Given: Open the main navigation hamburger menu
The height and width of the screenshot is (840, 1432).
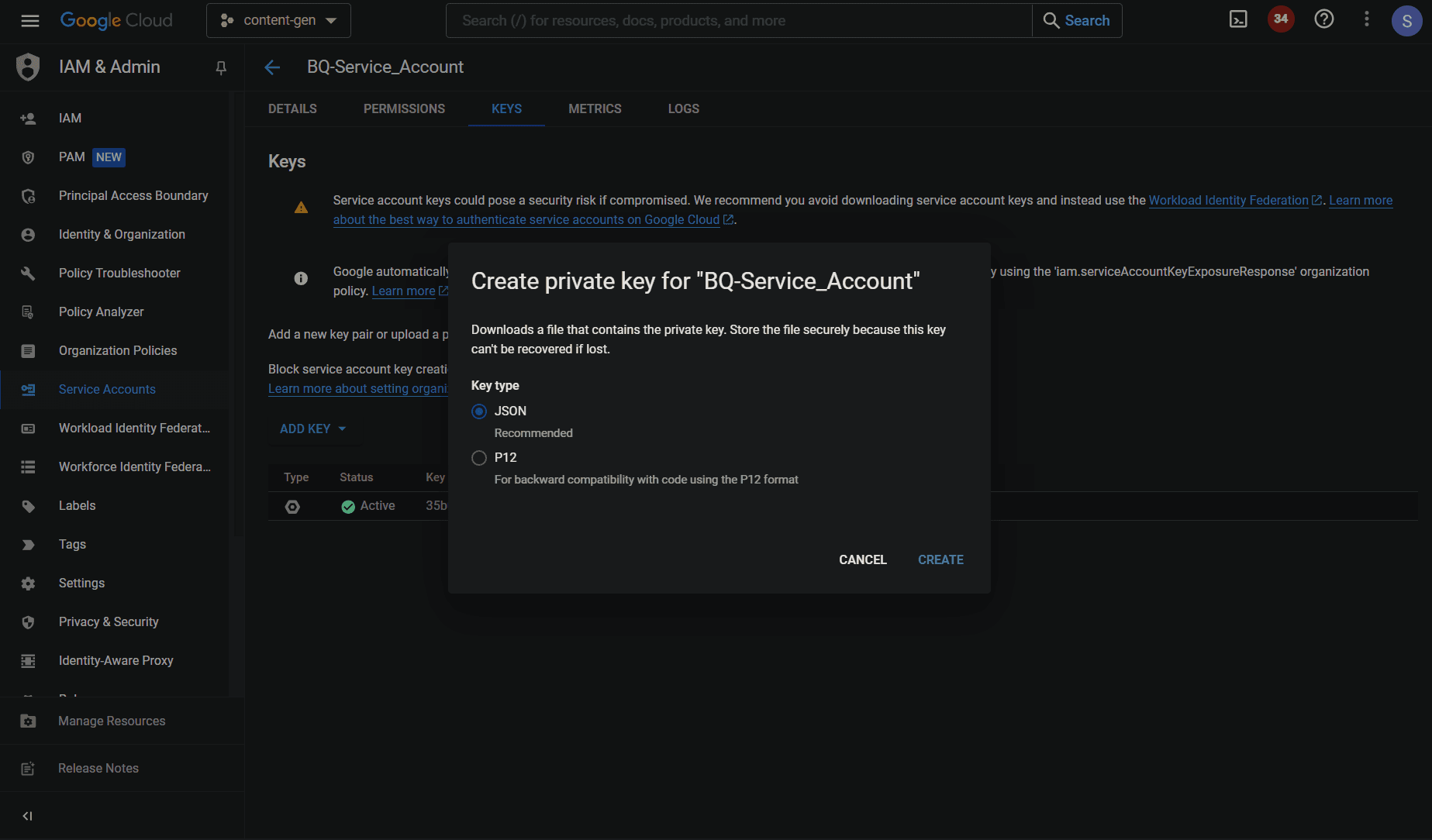Looking at the screenshot, I should (30, 21).
